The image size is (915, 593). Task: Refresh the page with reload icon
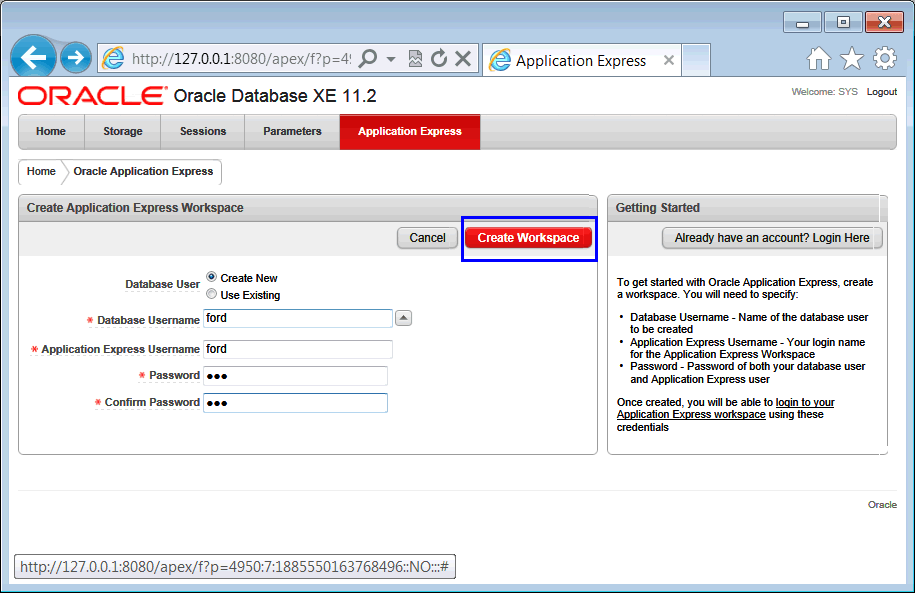pyautogui.click(x=439, y=58)
